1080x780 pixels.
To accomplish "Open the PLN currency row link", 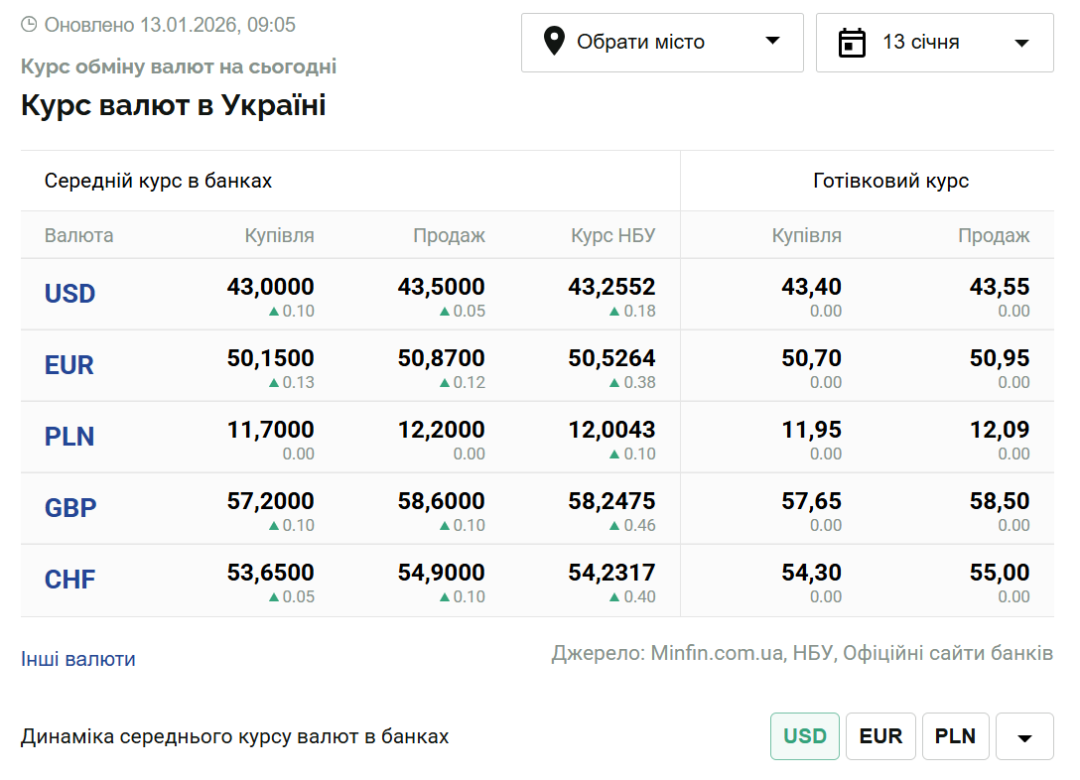I will [x=69, y=437].
